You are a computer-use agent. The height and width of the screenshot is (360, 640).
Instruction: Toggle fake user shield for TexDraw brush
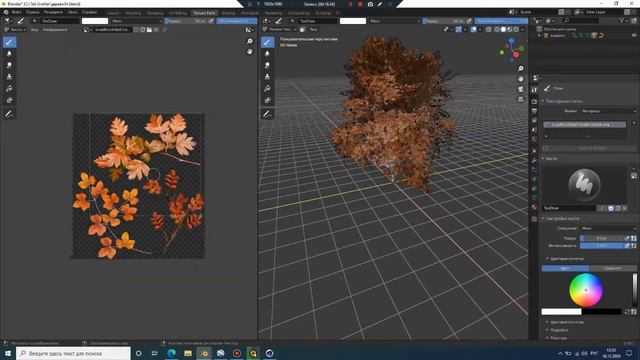(611, 208)
